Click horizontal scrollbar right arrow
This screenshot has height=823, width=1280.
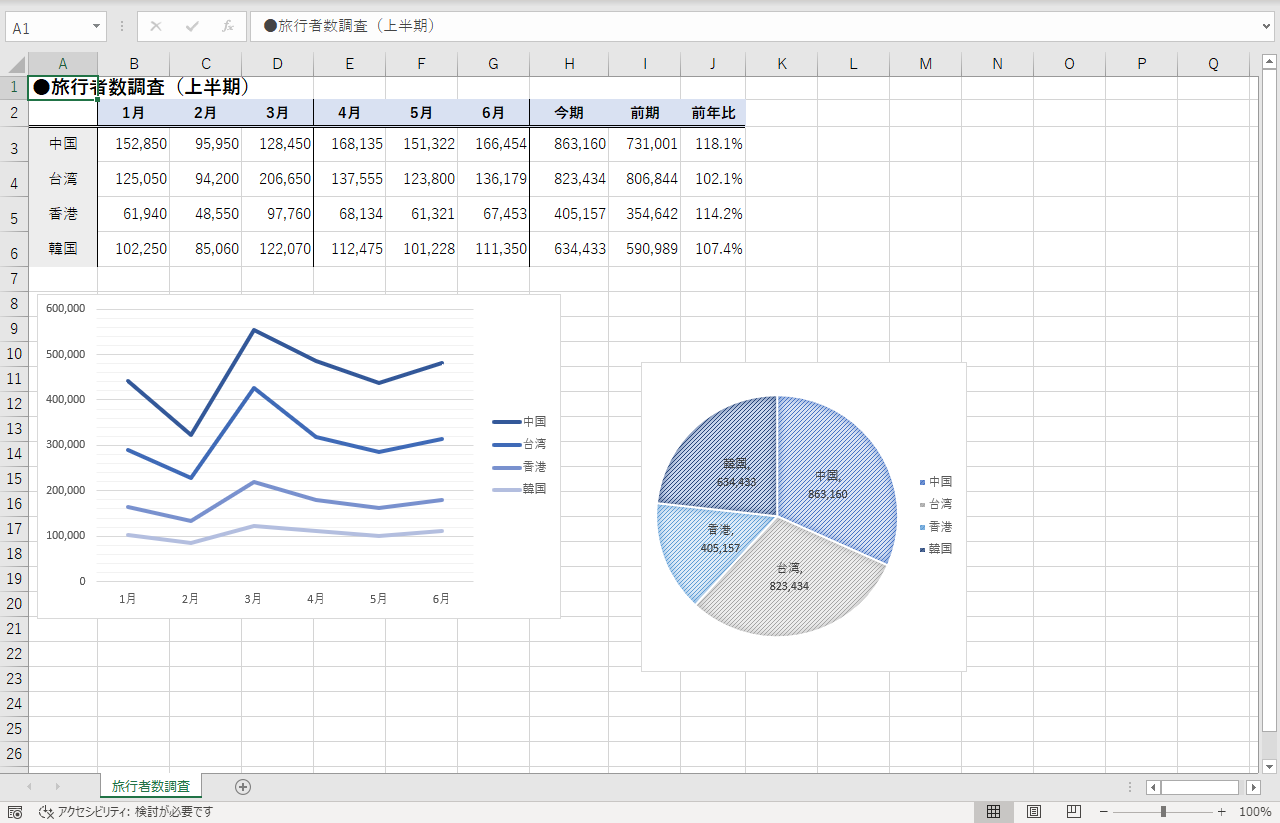[1253, 787]
